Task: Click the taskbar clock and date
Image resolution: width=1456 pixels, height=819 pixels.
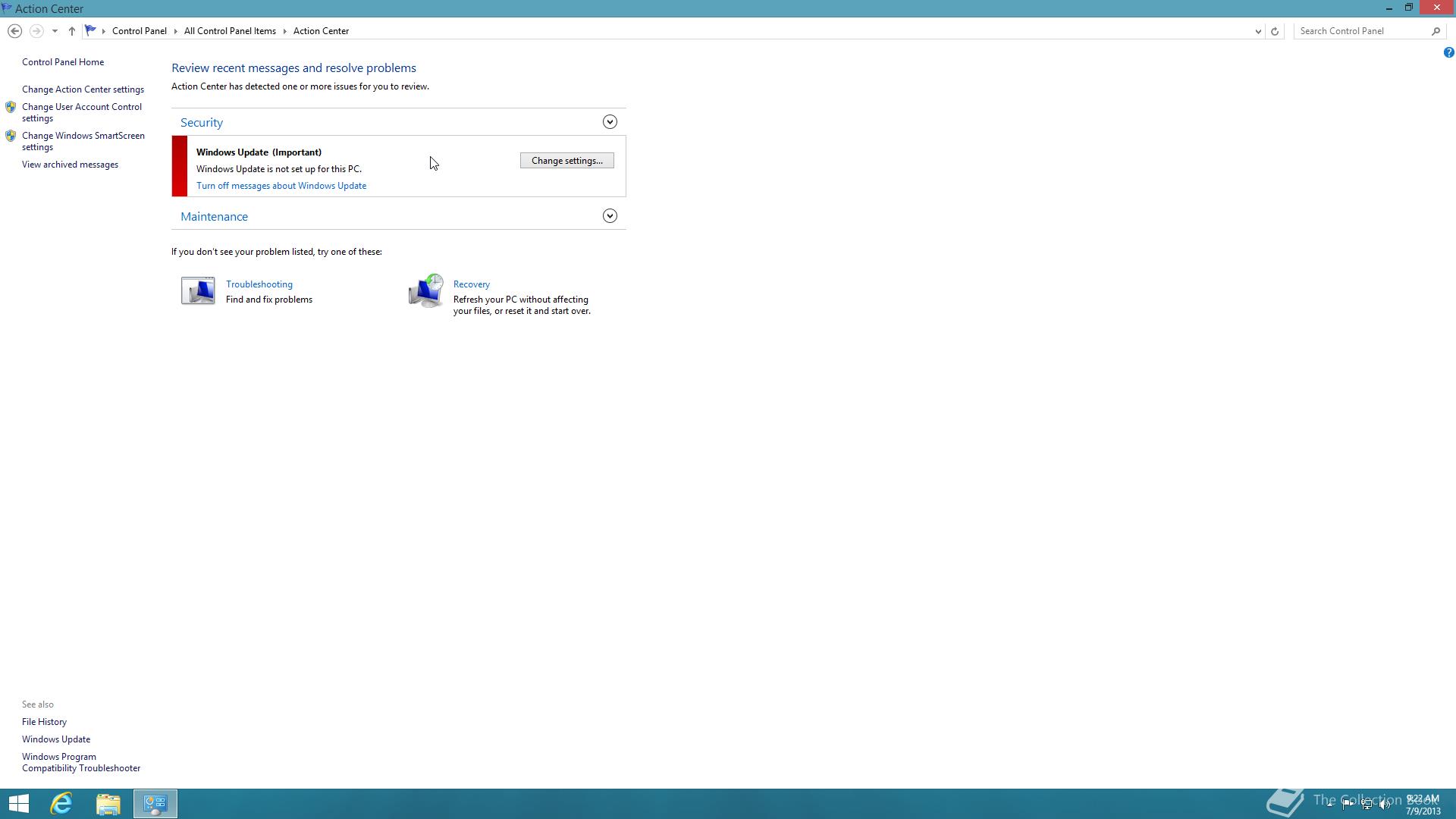Action: click(1423, 805)
